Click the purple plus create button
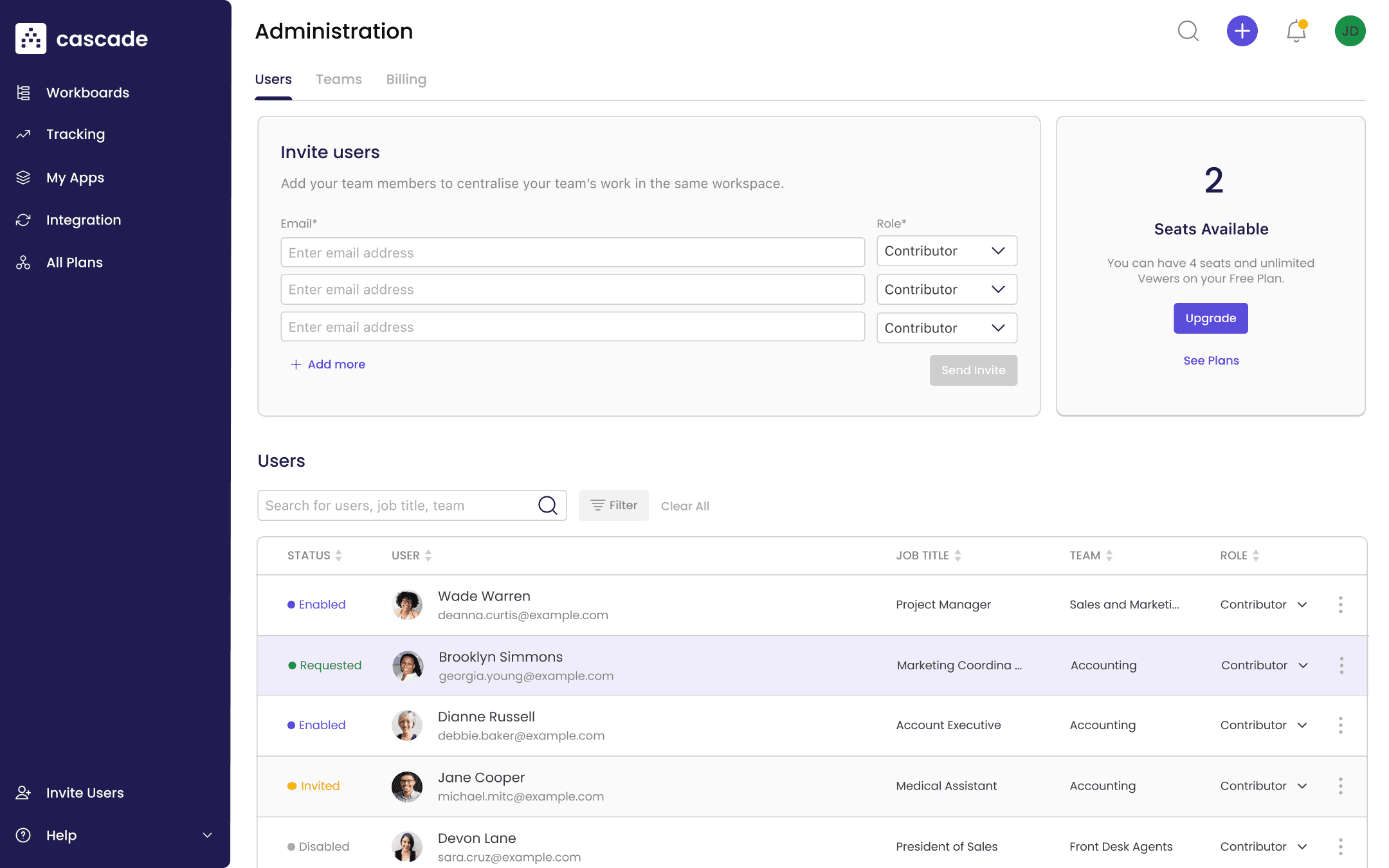 point(1242,31)
